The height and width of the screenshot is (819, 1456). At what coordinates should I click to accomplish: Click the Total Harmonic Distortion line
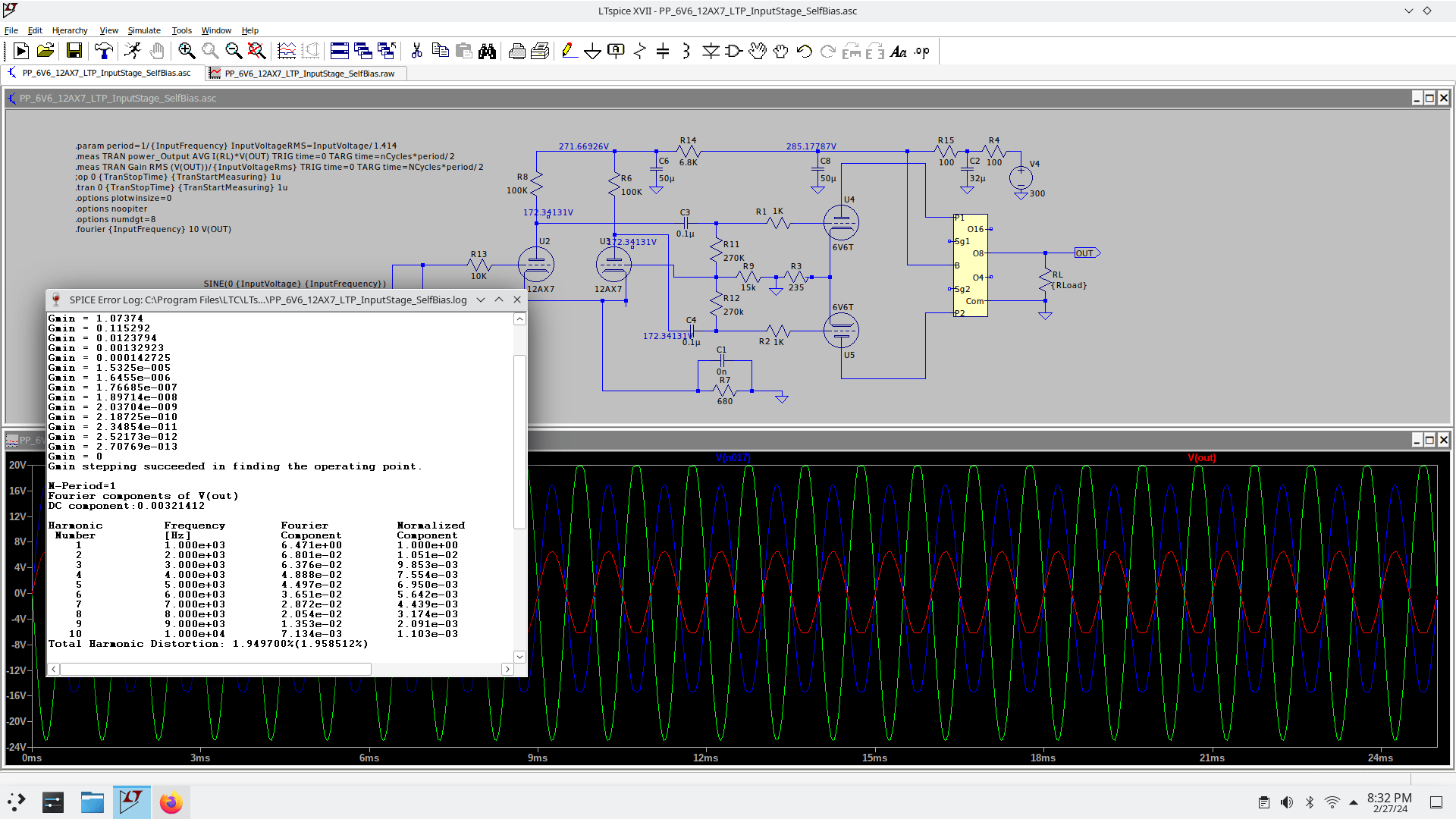point(208,644)
